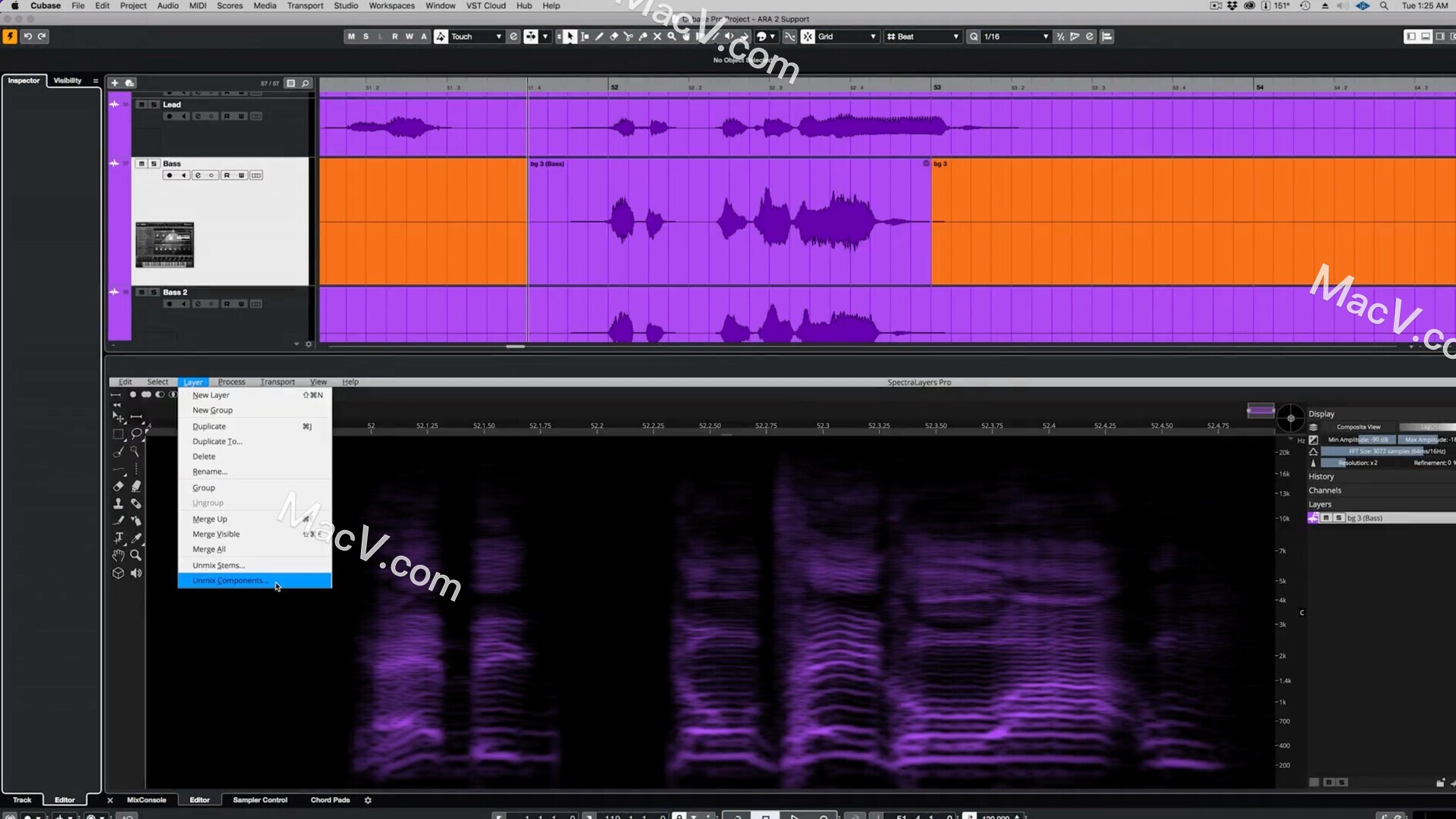
Task: Collapse the Display panel section
Action: (x=1321, y=414)
